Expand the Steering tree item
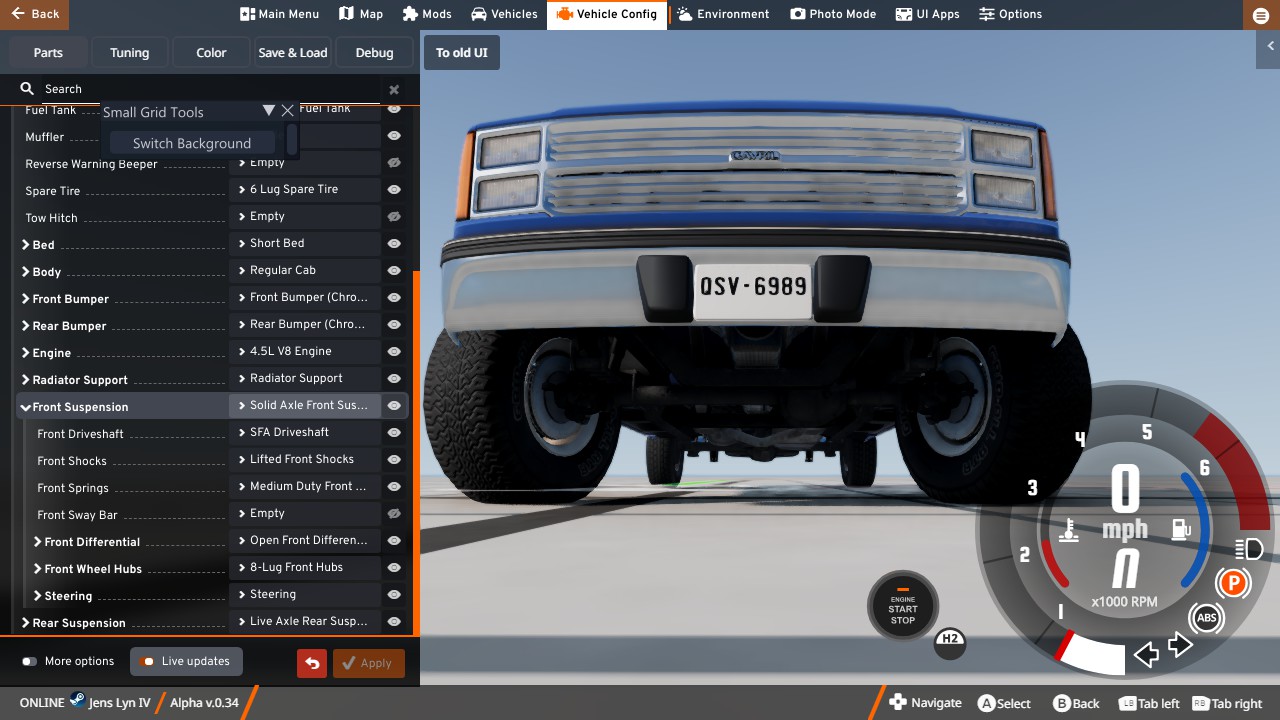The image size is (1280, 720). click(x=37, y=595)
